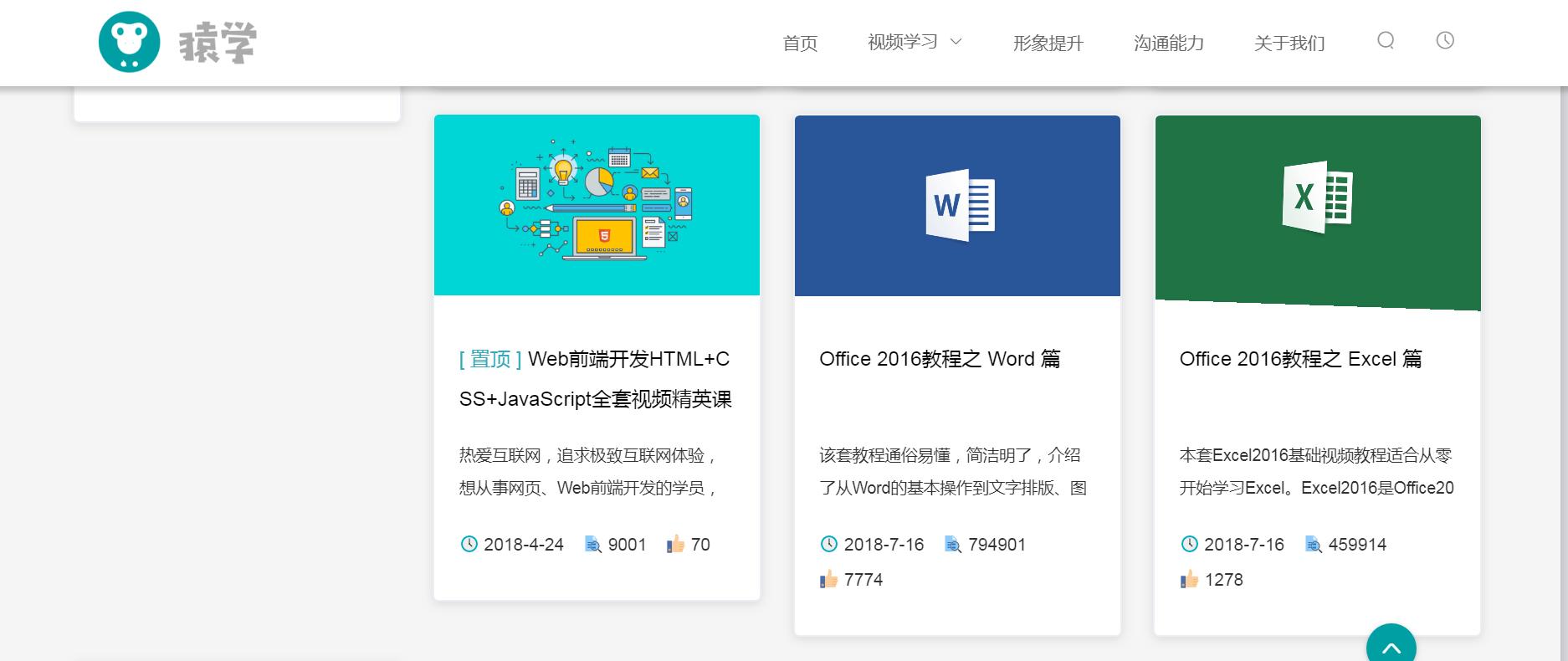Click the like count 70

coord(700,545)
